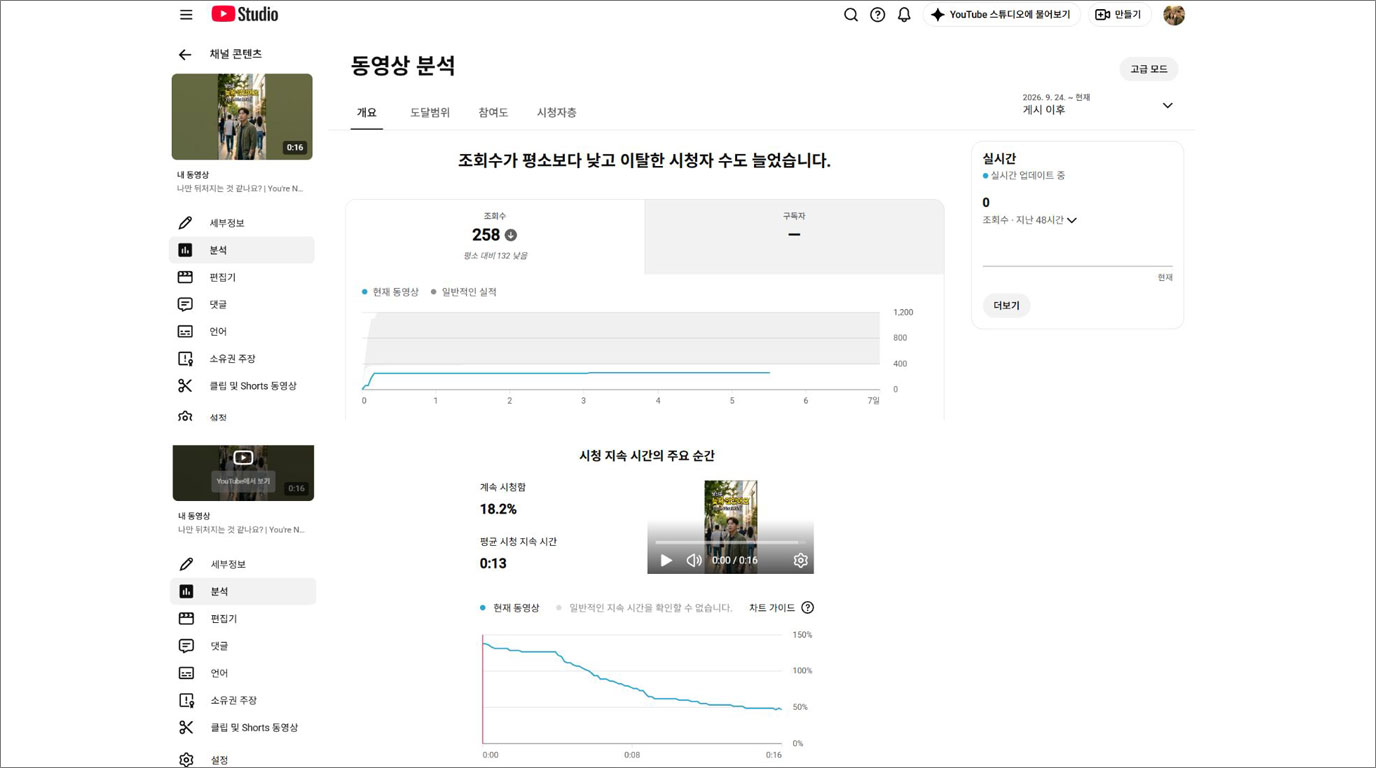Click the 18.2% 계속 시청함 value
Viewport: 1376px width, 768px height.
[498, 509]
